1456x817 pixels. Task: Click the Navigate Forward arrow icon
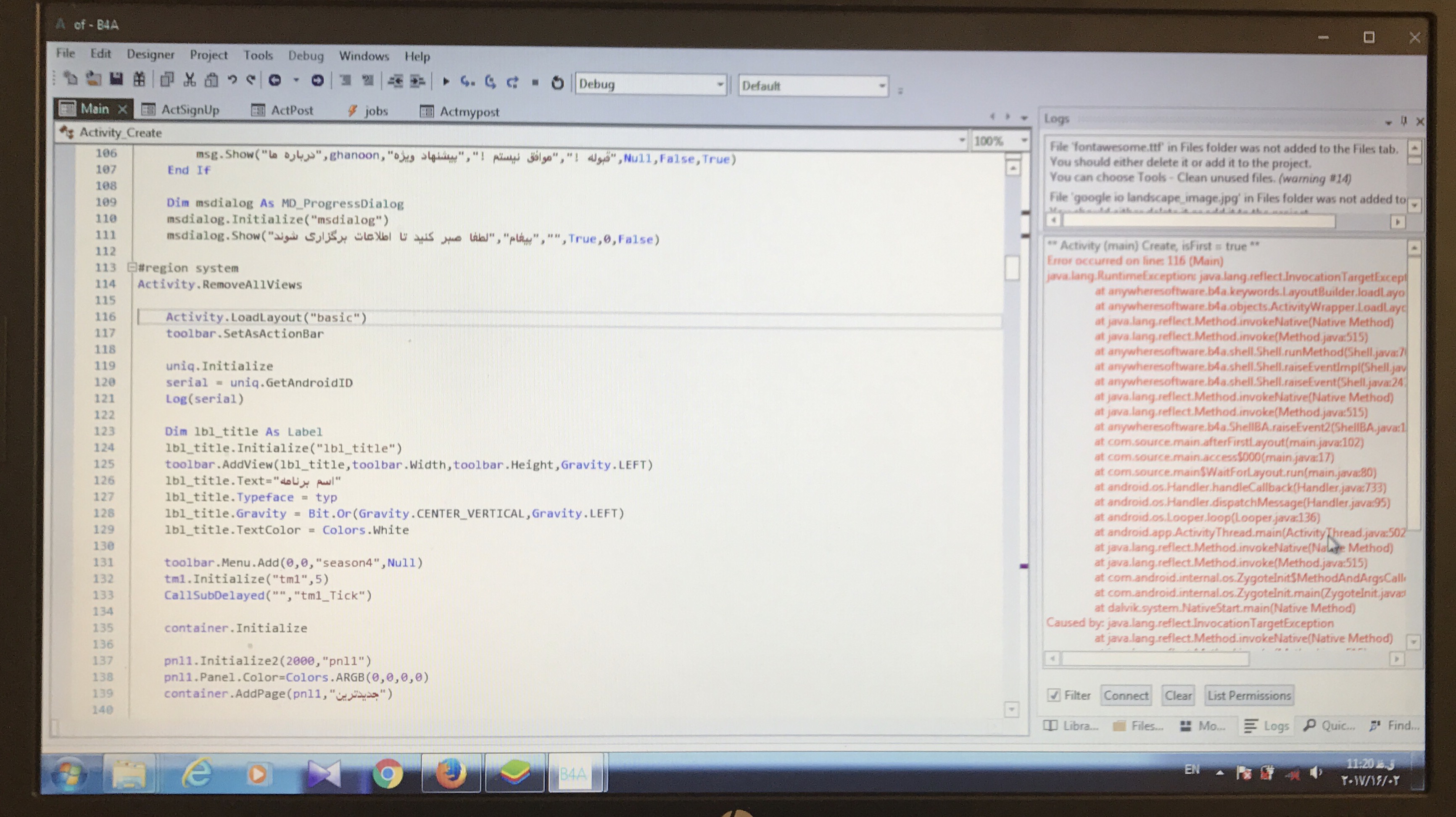coord(317,81)
